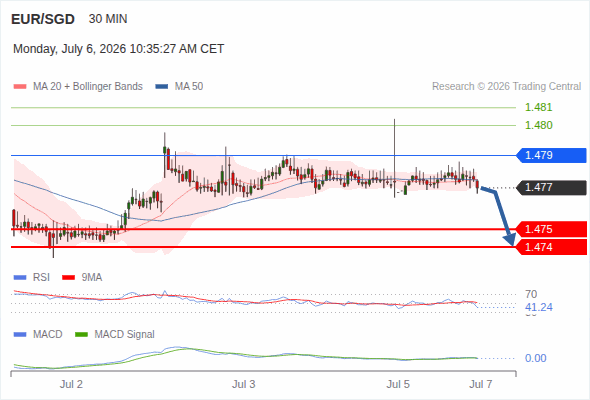The height and width of the screenshot is (400, 590).
Task: Click the Research © 2026 Trading Central credit
Action: click(x=506, y=87)
